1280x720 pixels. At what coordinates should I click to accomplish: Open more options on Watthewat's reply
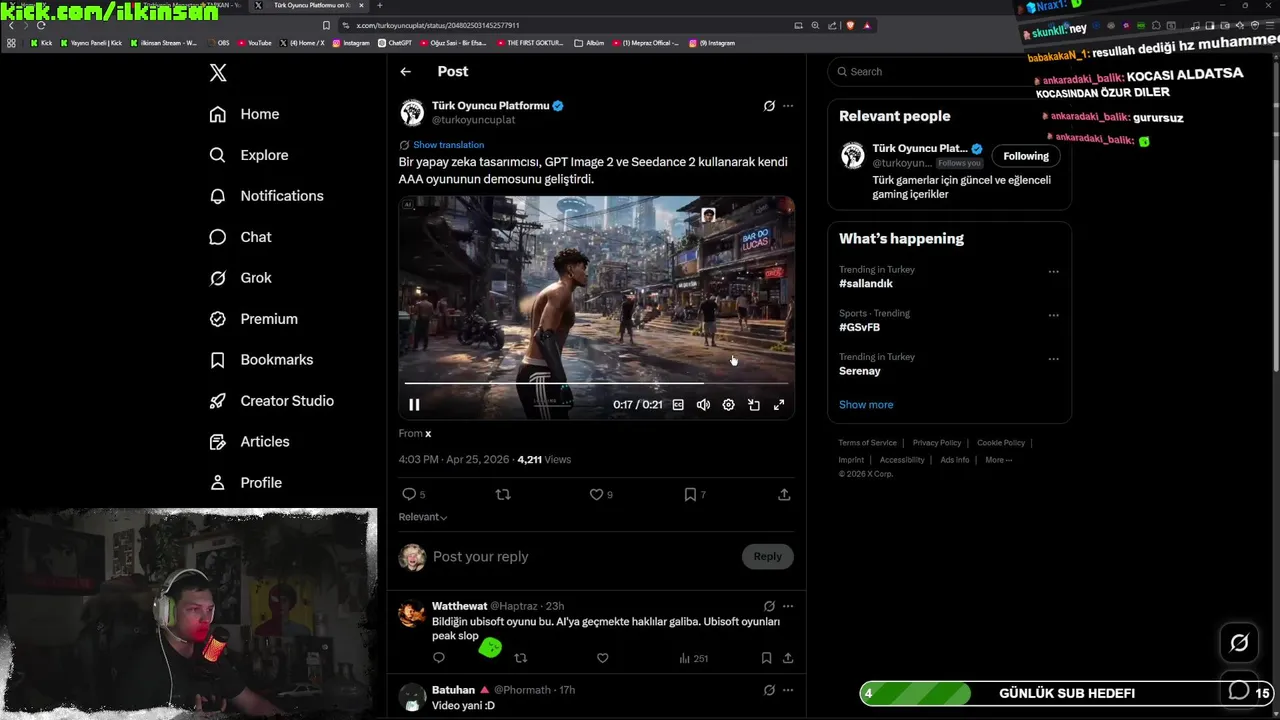pyautogui.click(x=788, y=606)
